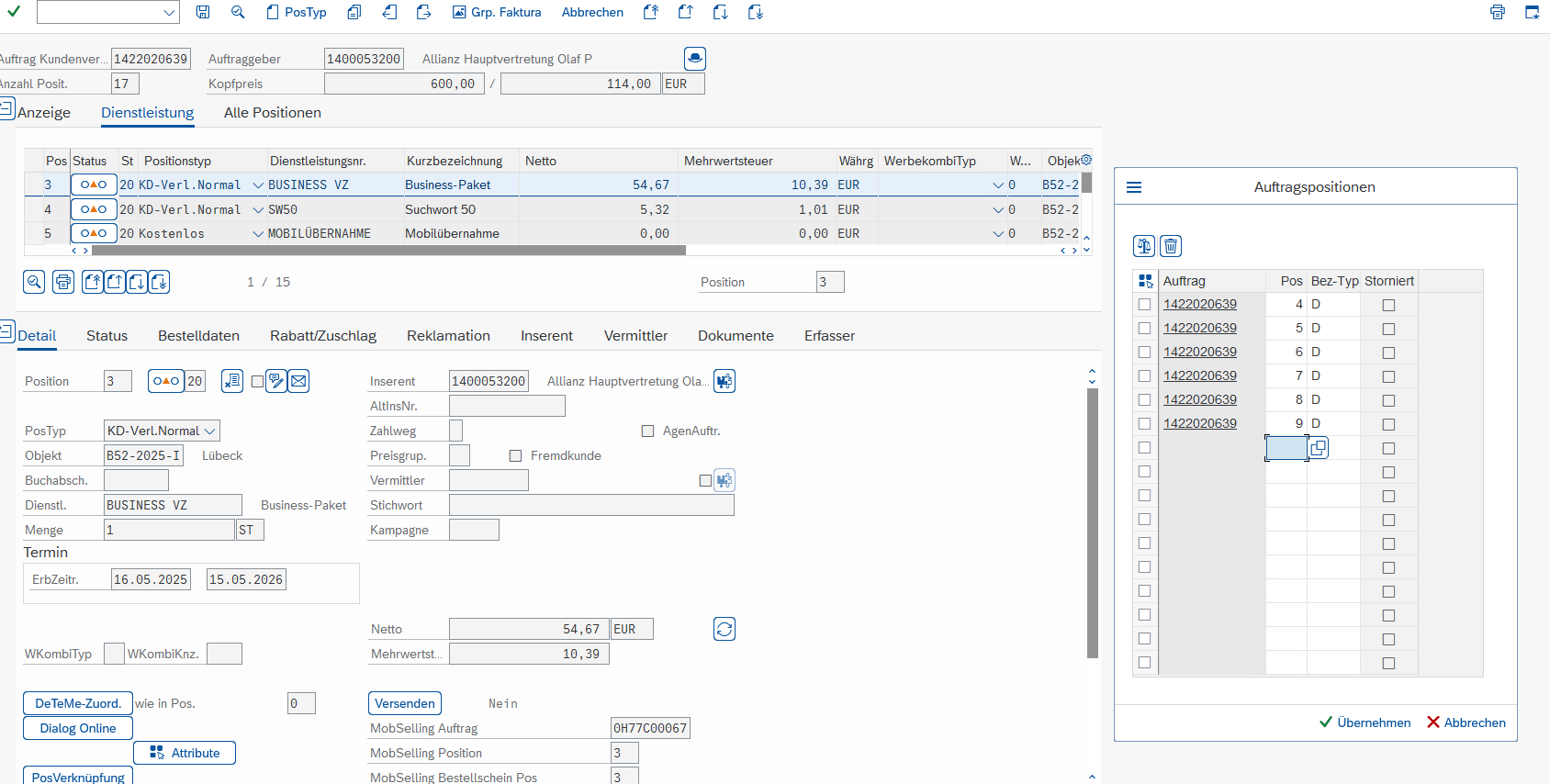Screen dimensions: 1550x784
Task: Expand Positionstyp dropdown in MOBILÜBERNAHME row
Action: tap(258, 233)
